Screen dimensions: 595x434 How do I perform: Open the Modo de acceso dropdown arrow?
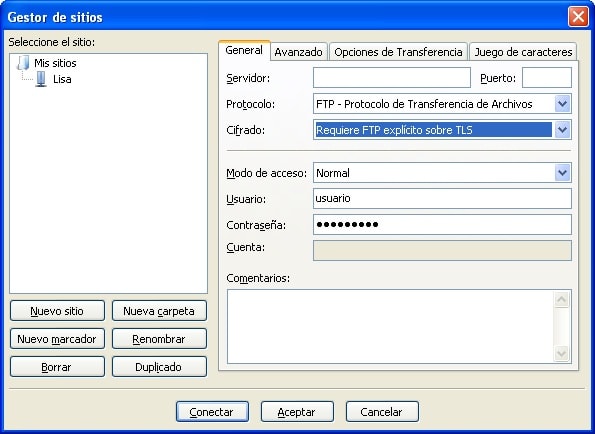point(562,173)
